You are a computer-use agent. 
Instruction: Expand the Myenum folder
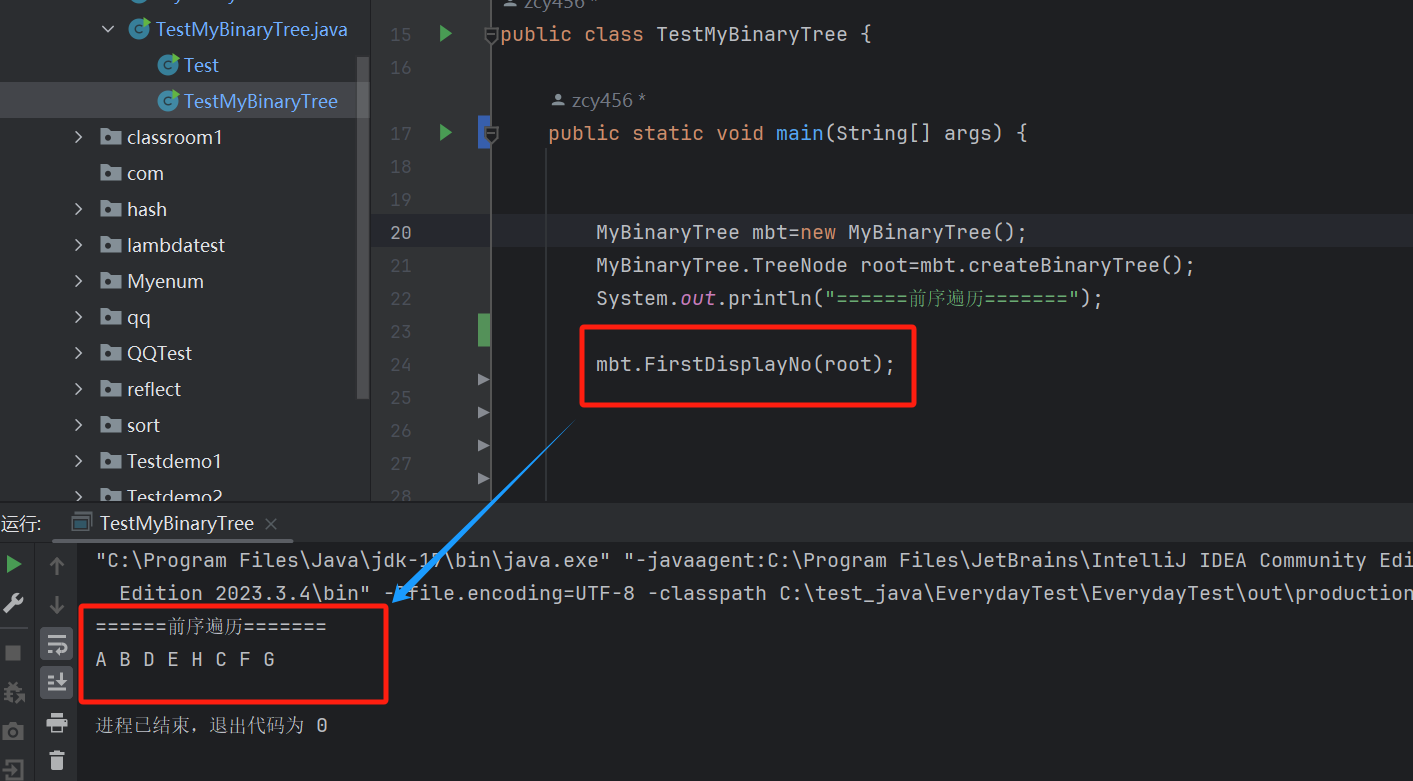[79, 281]
